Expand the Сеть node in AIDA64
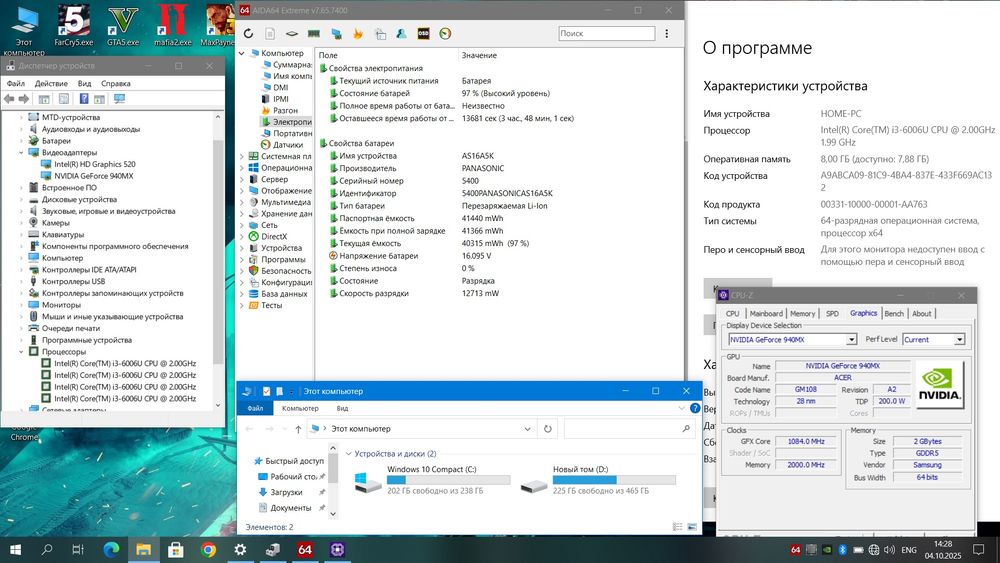Viewport: 1000px width, 563px height. click(x=242, y=225)
